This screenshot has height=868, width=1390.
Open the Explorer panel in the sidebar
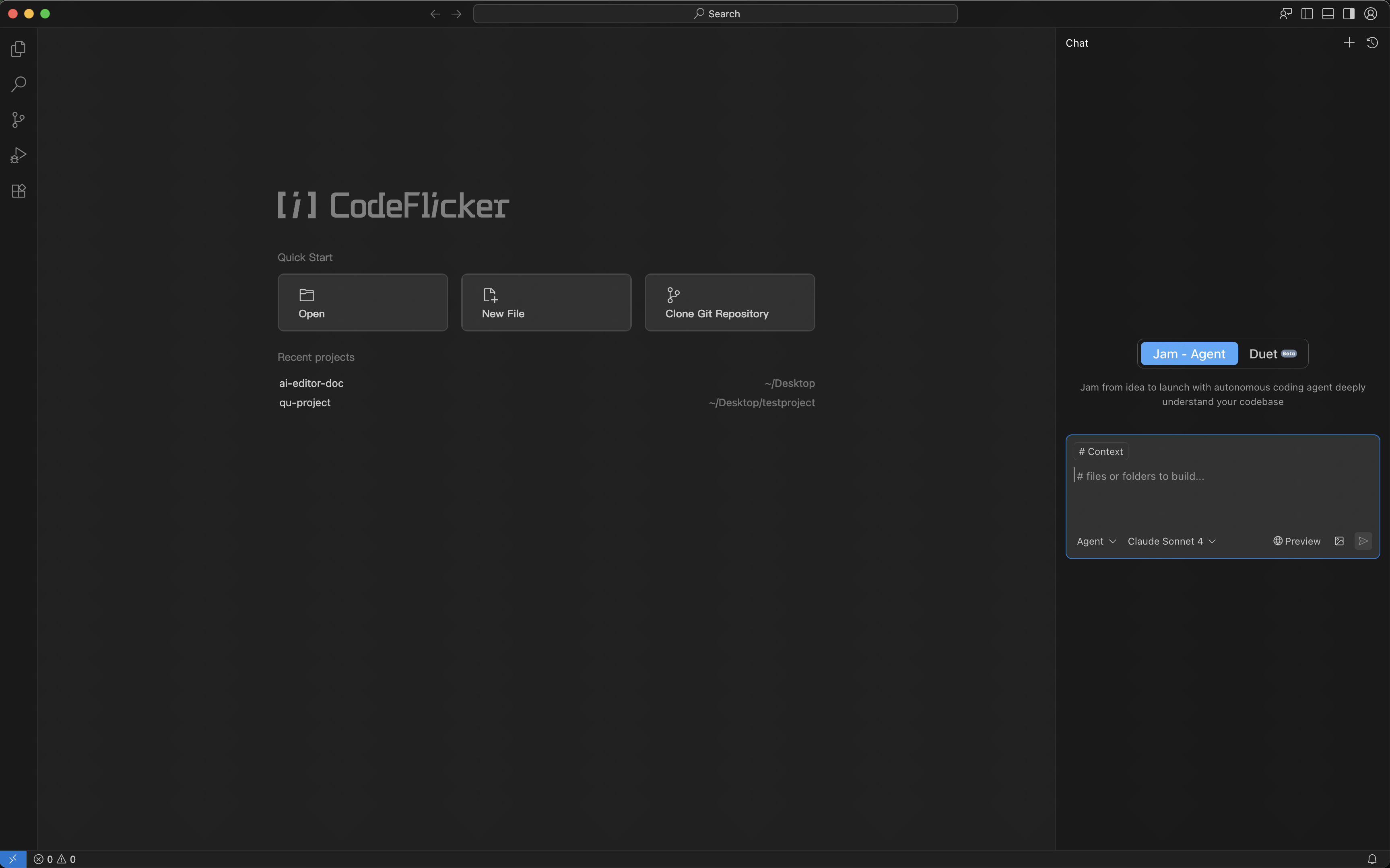click(18, 49)
